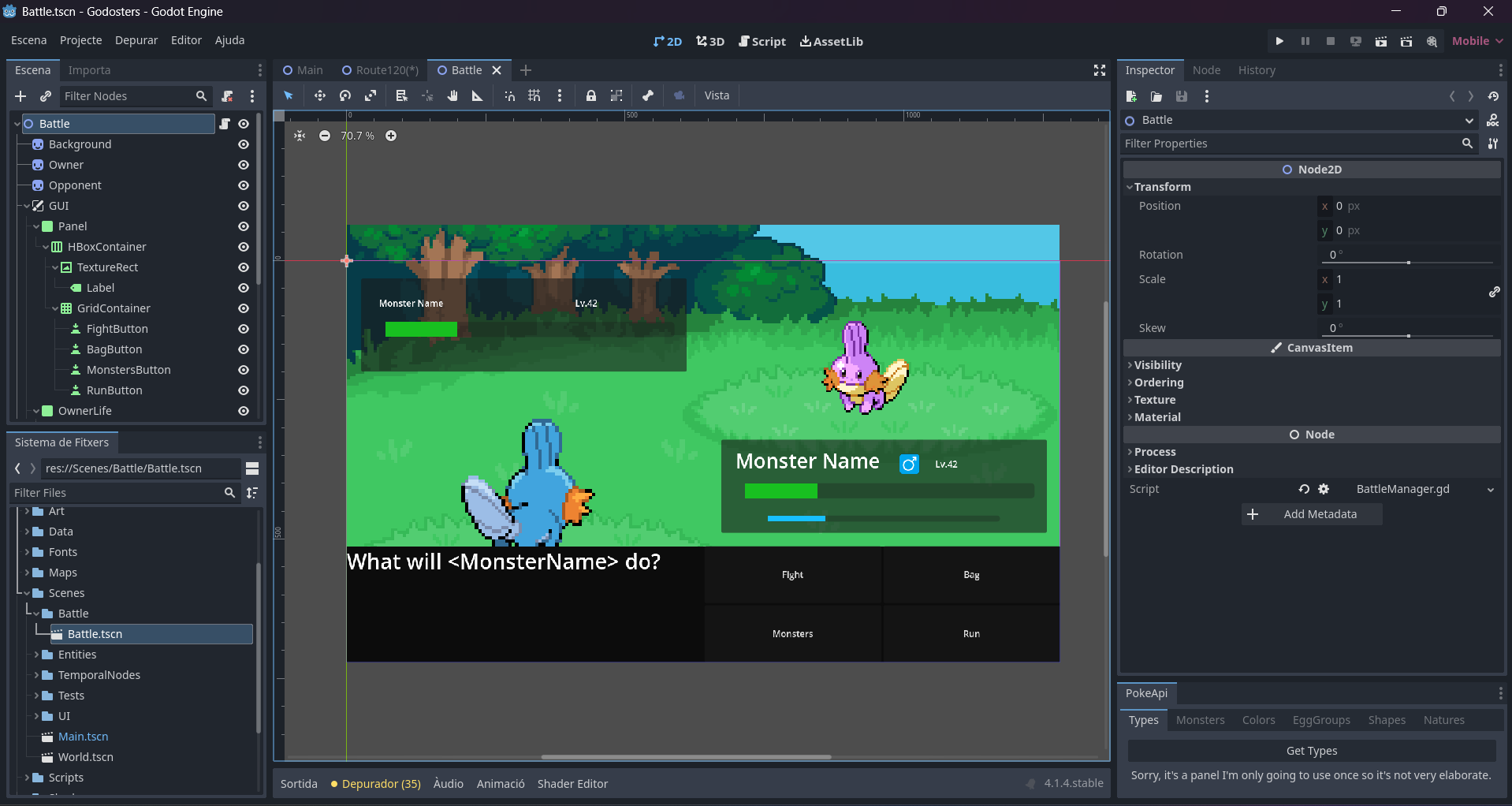Choose the list-select nodes tool
Screen dimensions: 1512x806
[x=401, y=95]
